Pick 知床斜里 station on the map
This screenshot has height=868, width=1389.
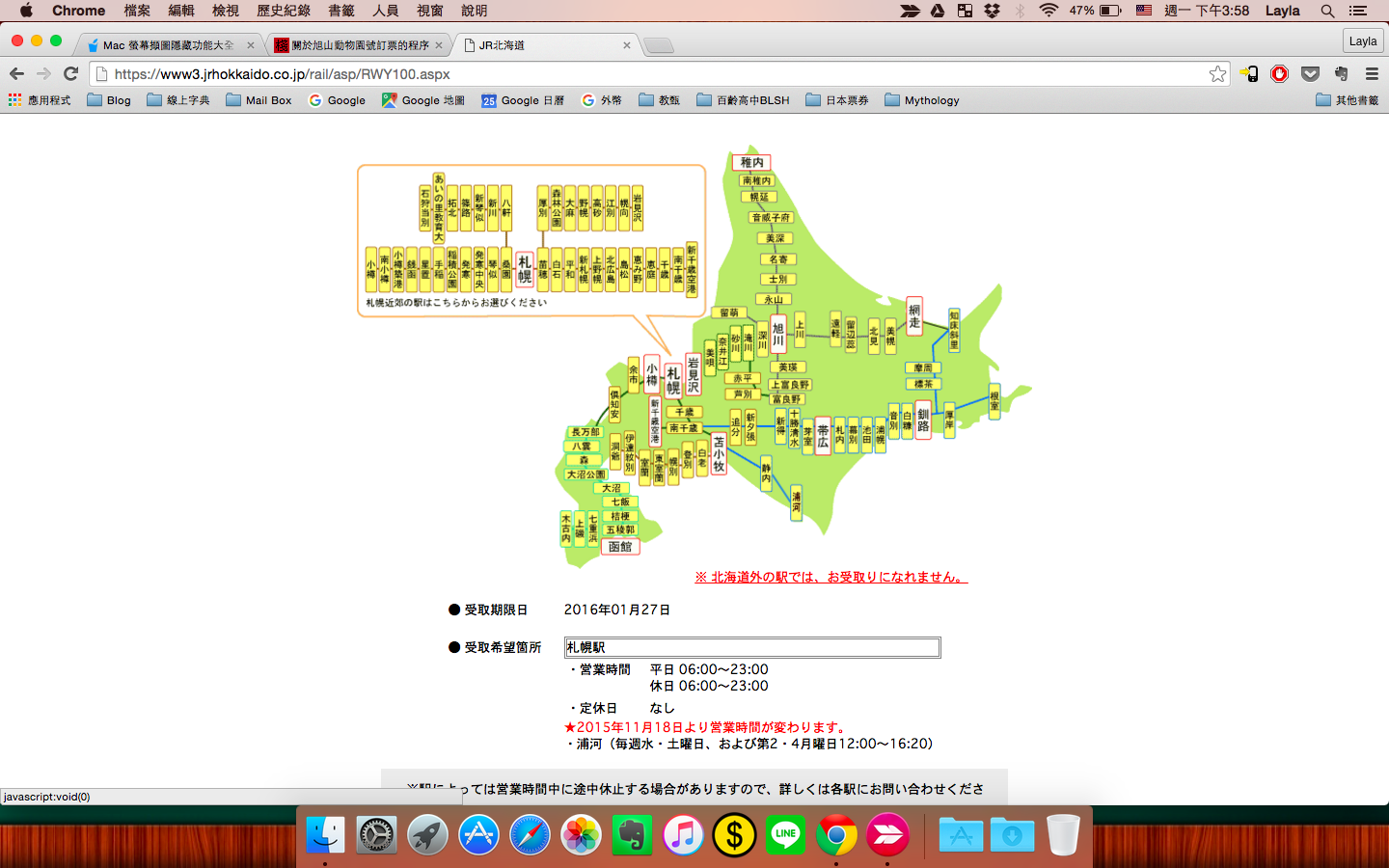coord(954,330)
